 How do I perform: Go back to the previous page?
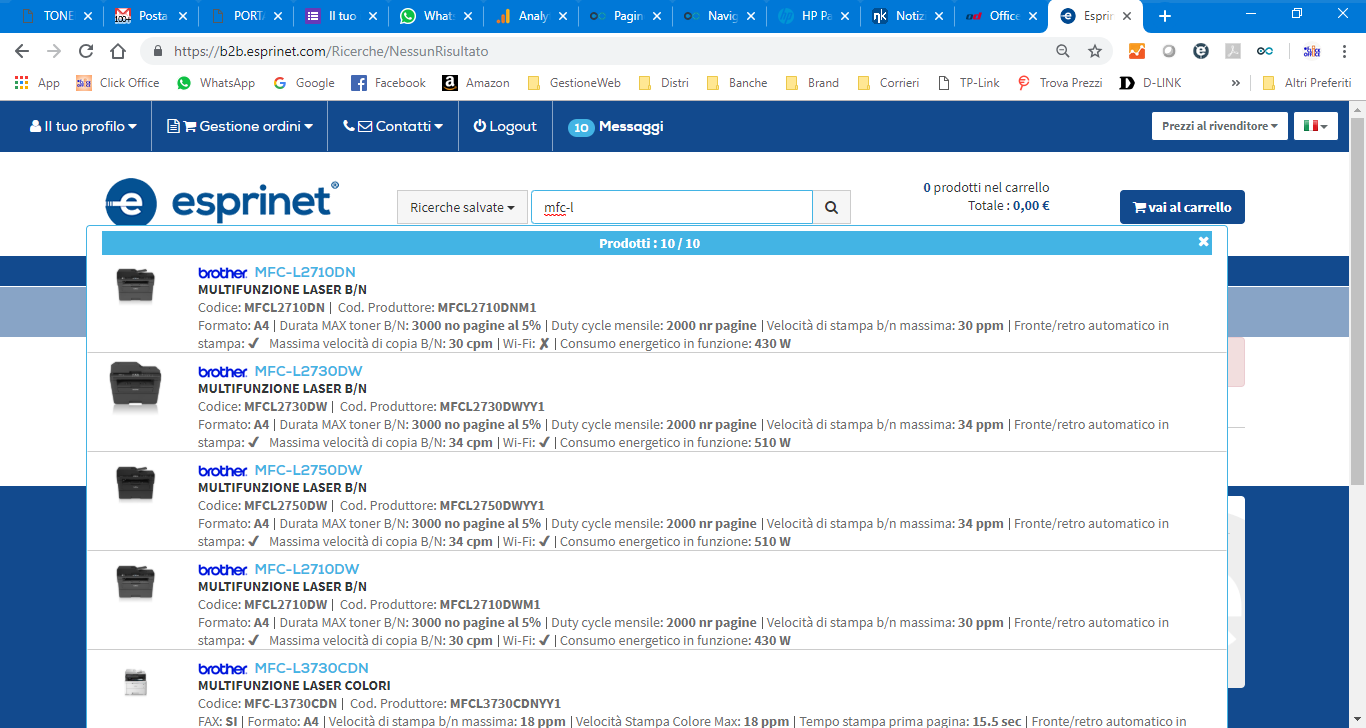point(22,51)
